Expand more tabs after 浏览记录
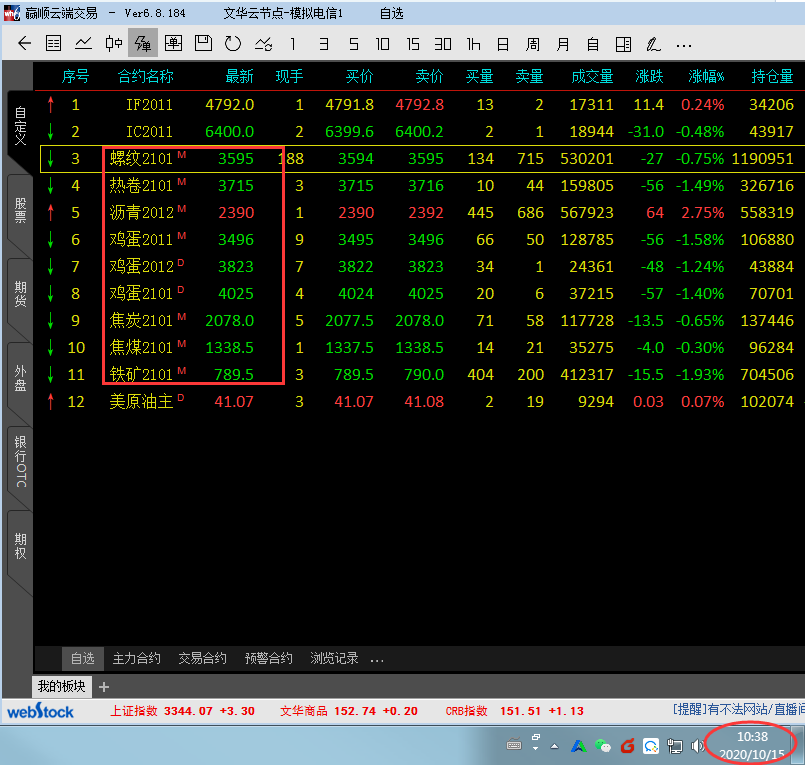The height and width of the screenshot is (765, 805). [377, 659]
